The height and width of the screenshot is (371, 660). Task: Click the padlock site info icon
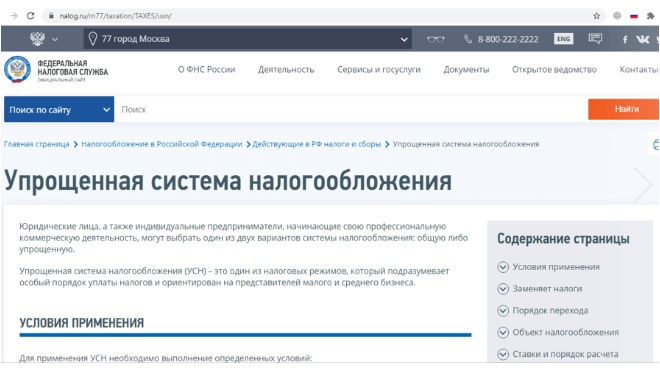51,16
